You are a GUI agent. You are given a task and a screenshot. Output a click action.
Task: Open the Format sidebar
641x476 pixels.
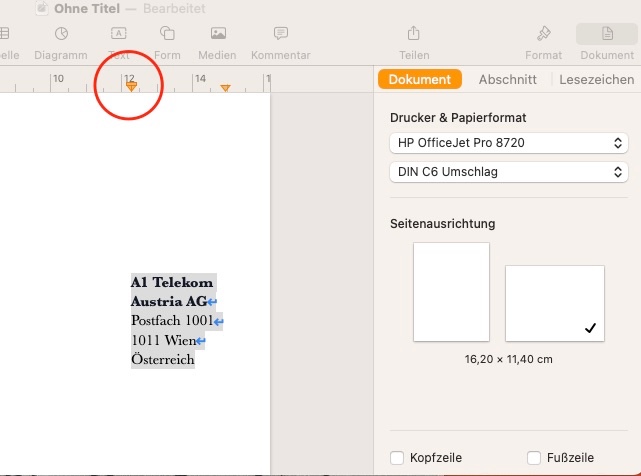(x=543, y=41)
